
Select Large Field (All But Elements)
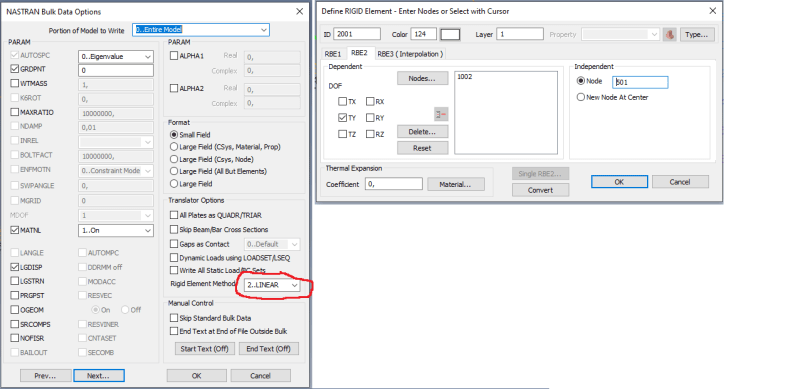[174, 172]
